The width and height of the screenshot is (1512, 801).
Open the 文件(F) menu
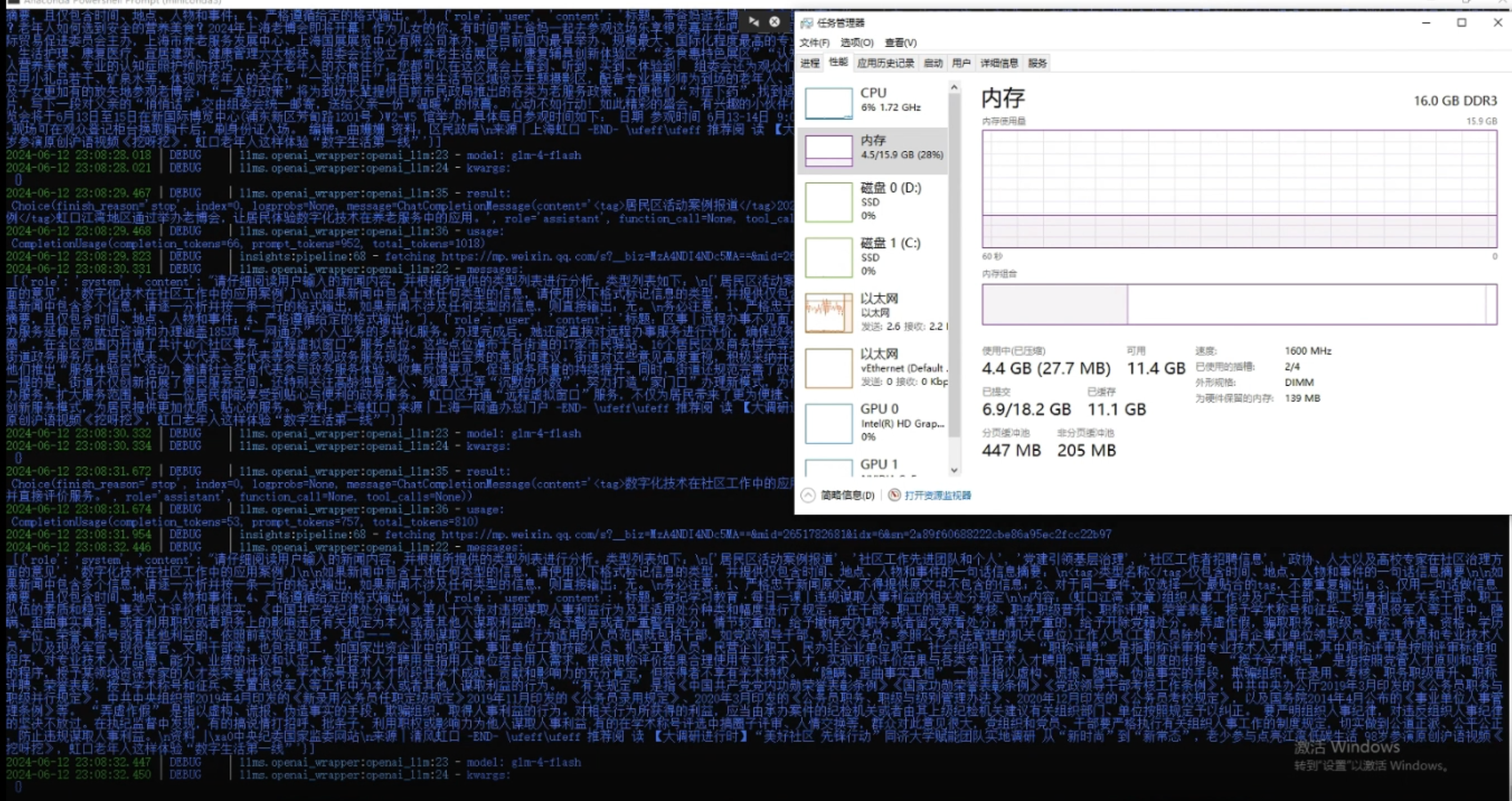[814, 43]
